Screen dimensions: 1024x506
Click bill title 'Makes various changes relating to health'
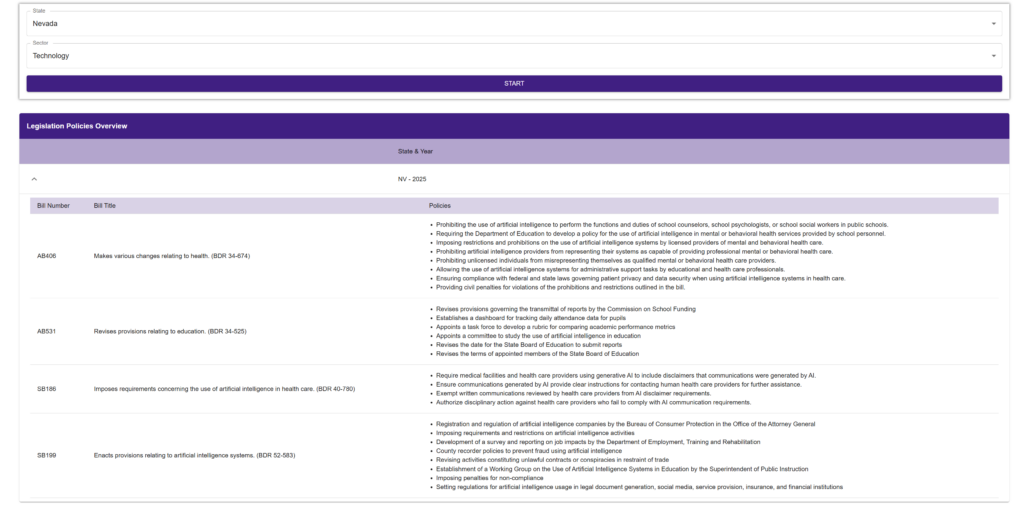pyautogui.click(x=171, y=256)
